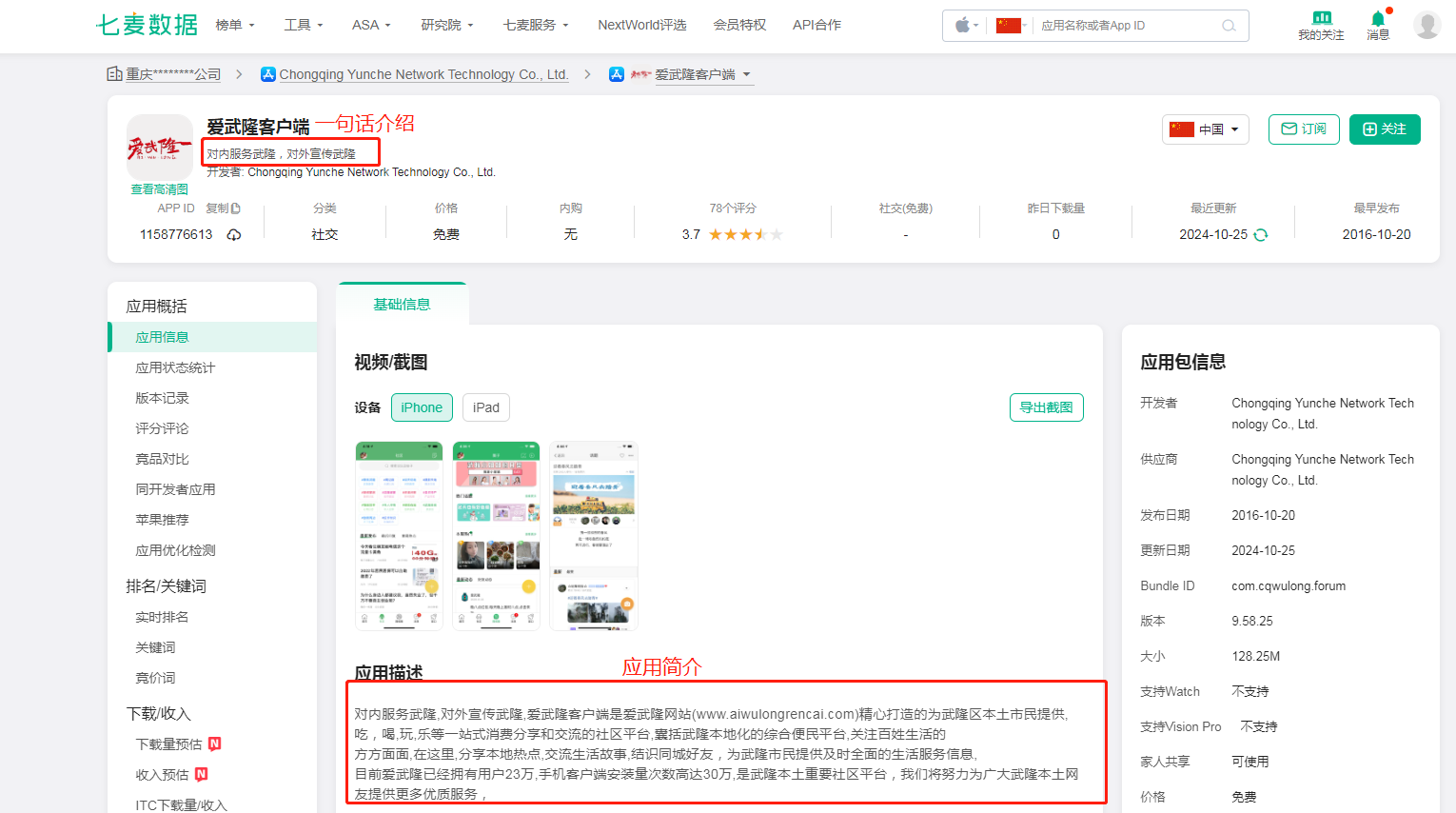
Task: Select 下载量预估 in sidebar
Action: tap(168, 744)
